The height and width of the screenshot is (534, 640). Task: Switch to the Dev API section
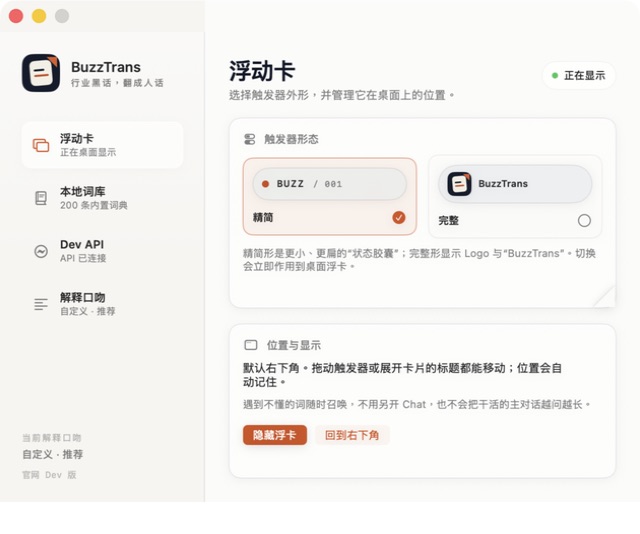(102, 251)
